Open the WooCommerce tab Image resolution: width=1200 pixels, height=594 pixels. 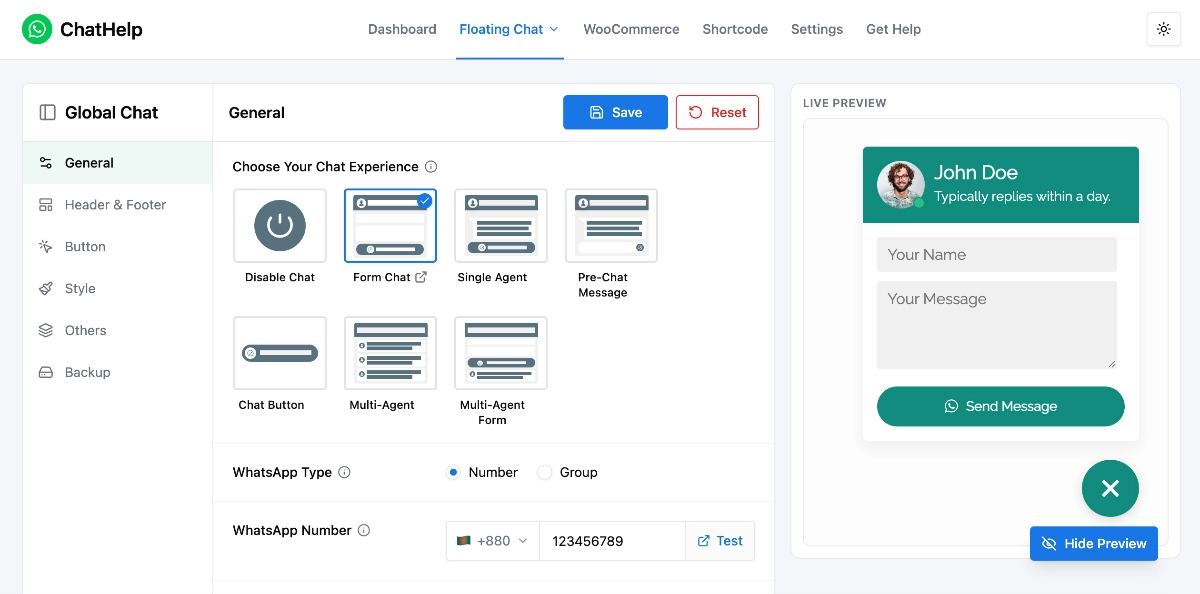point(631,29)
